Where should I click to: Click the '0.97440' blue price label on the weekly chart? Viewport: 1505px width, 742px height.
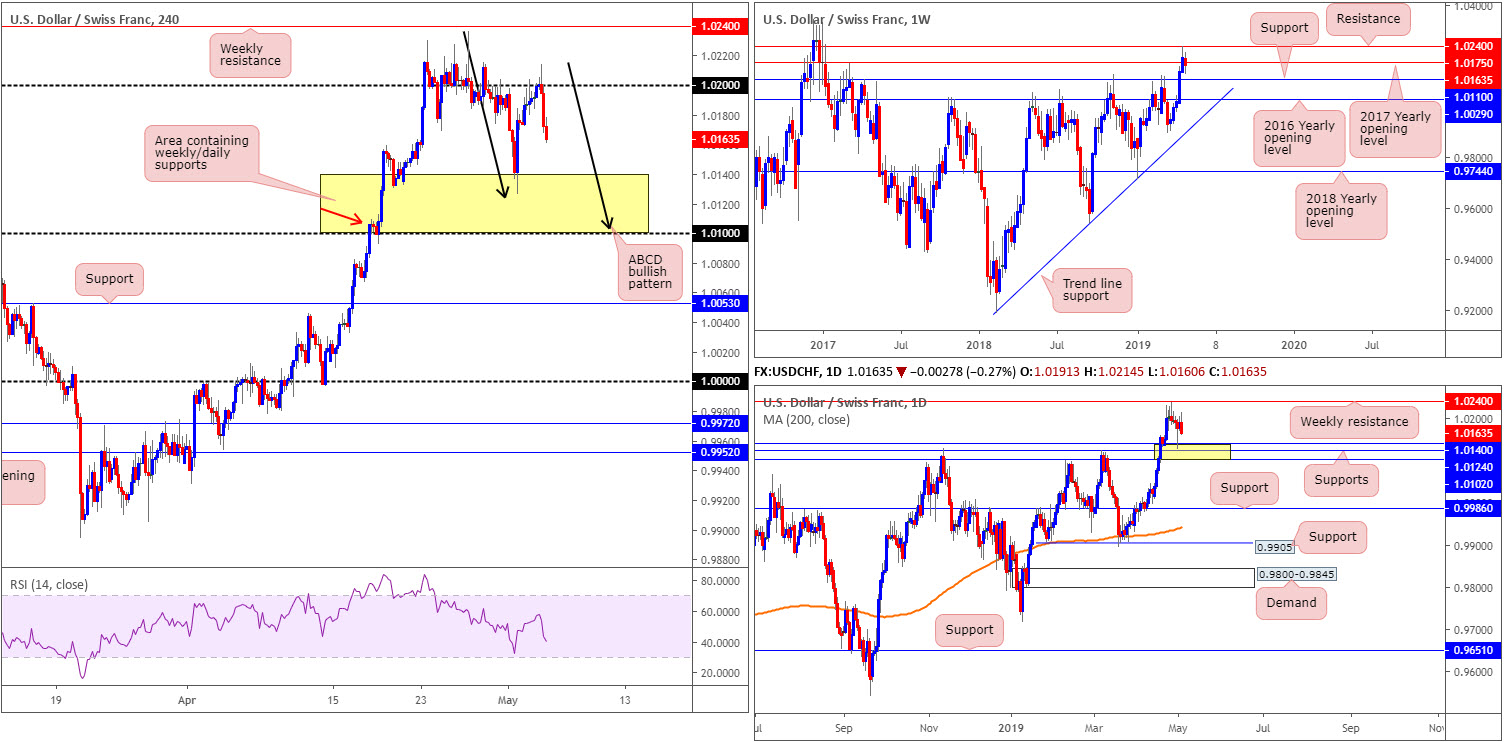click(1474, 172)
